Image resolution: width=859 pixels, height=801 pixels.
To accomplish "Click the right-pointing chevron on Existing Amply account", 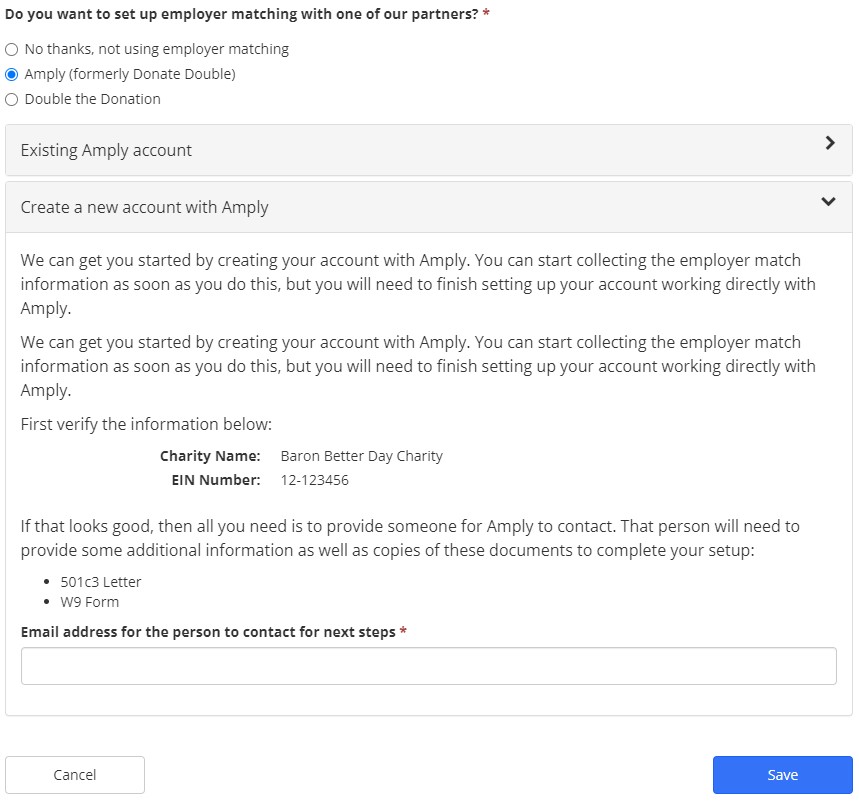I will (x=829, y=143).
